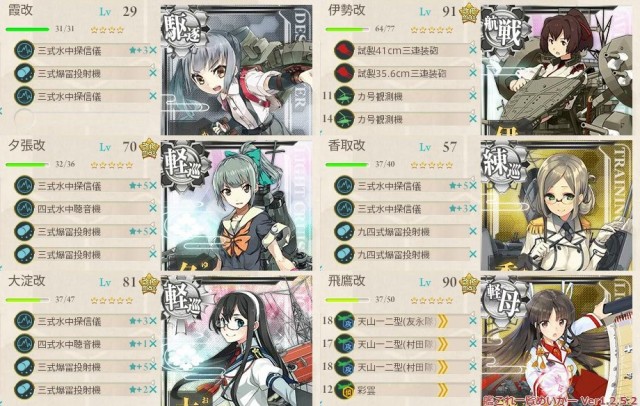The height and width of the screenshot is (406, 640).
Task: Select the empty fourth slot of 霞改
Action: click(x=24, y=118)
